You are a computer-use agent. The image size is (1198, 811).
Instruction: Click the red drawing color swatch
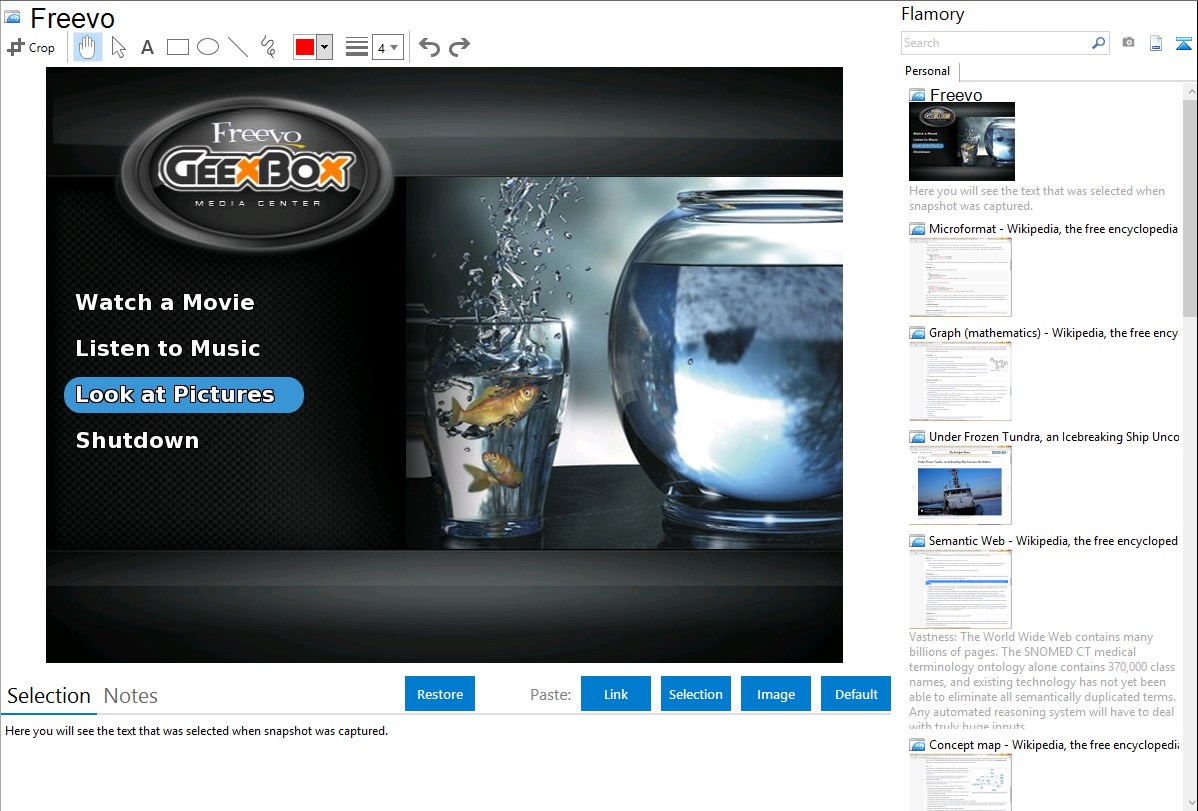click(x=305, y=47)
